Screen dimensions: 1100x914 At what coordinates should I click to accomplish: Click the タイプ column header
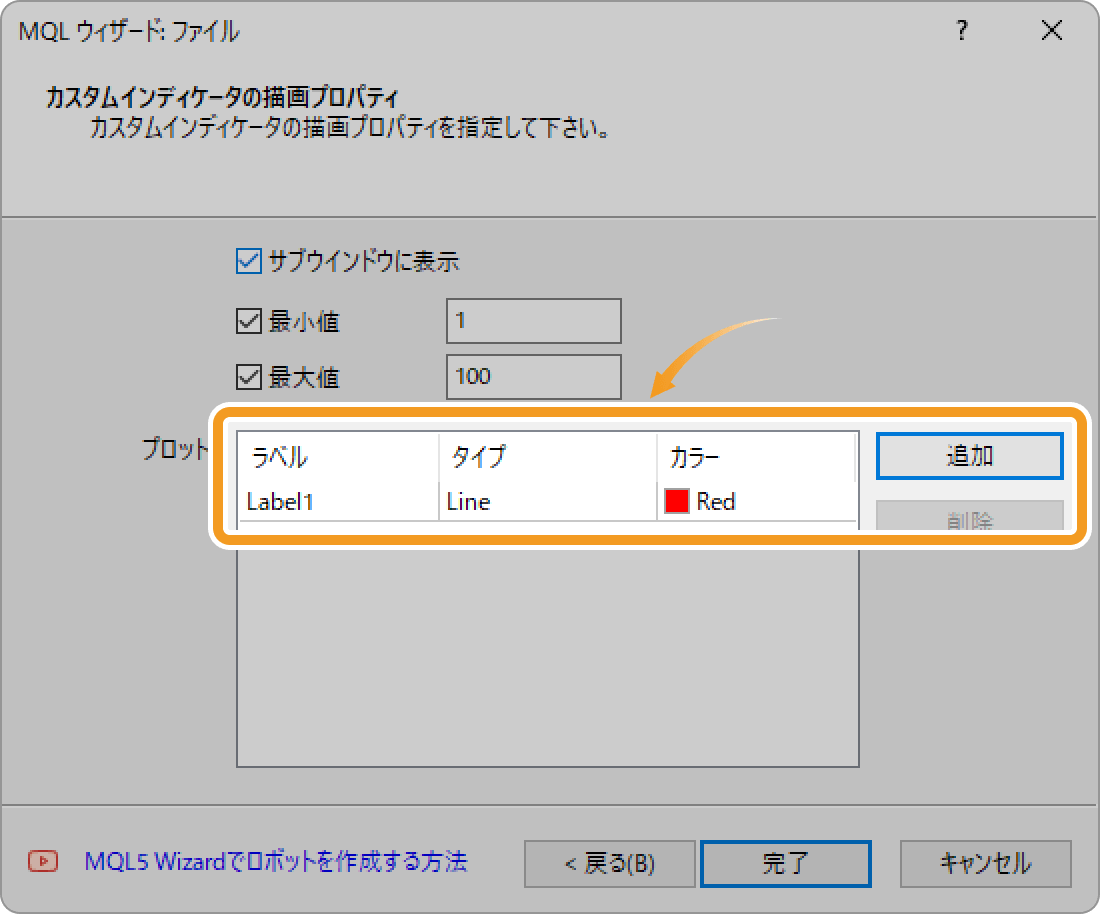548,457
